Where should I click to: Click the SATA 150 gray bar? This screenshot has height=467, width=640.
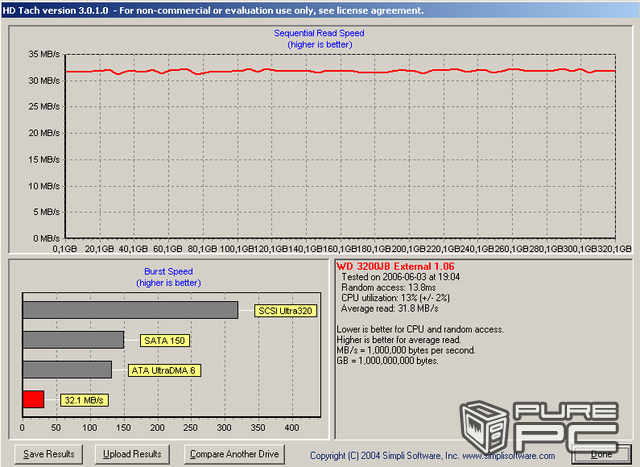pos(73,340)
